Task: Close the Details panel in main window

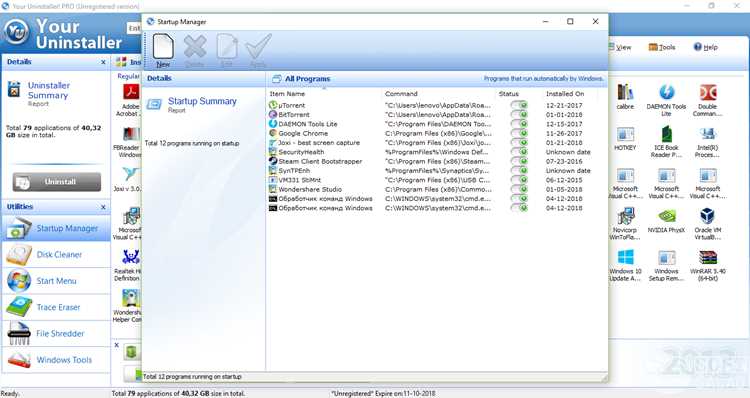Action: tap(103, 62)
